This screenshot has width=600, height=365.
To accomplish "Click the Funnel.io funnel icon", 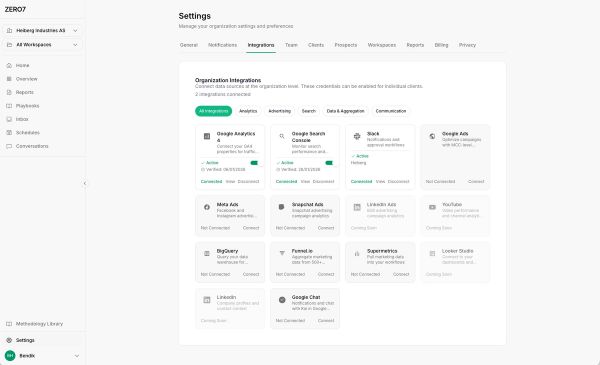I will pos(282,253).
